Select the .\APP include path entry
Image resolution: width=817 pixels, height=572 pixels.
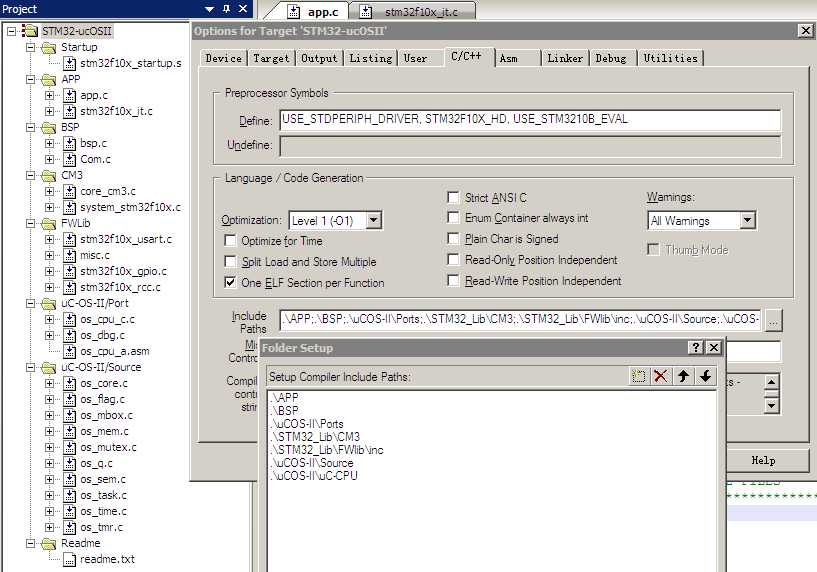[284, 397]
